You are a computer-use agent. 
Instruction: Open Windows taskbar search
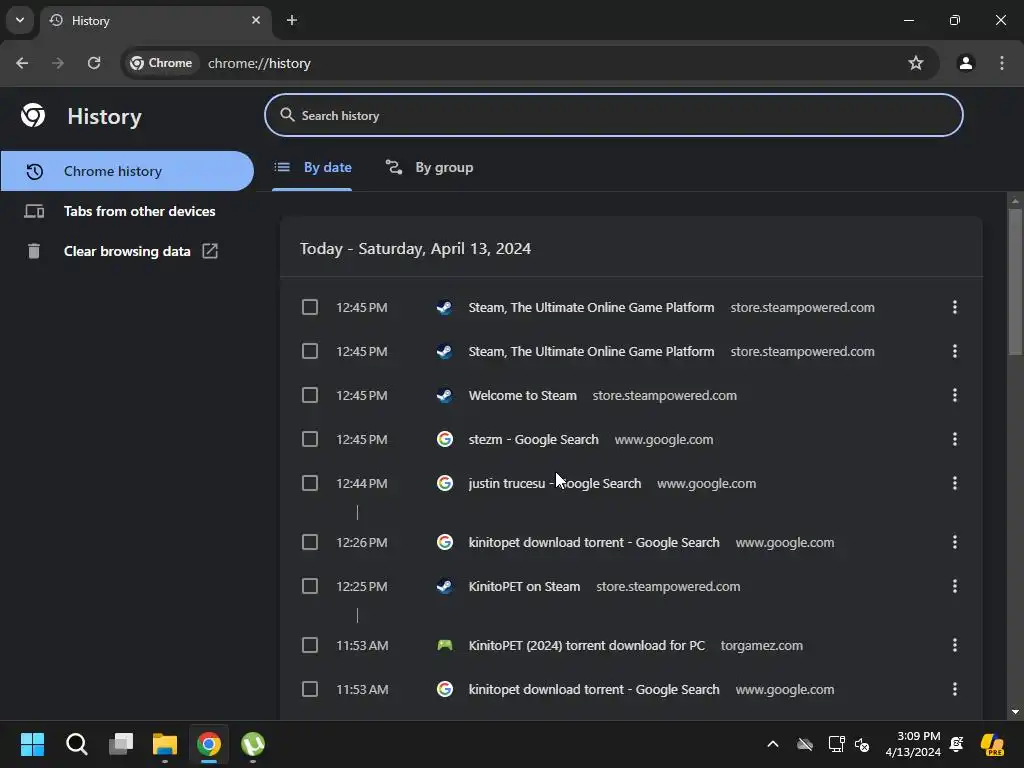pos(76,744)
